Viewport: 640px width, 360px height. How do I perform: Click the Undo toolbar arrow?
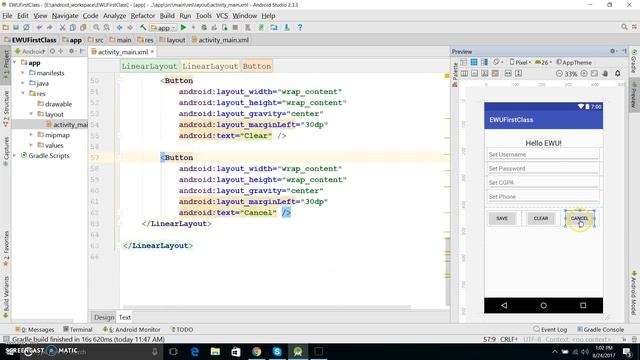pyautogui.click(x=39, y=27)
